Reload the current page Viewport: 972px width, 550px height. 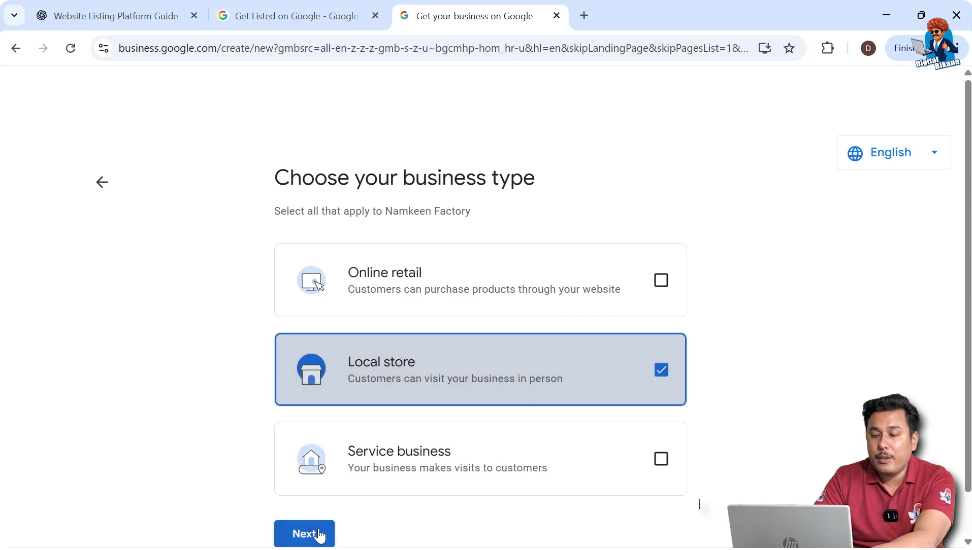click(x=71, y=48)
